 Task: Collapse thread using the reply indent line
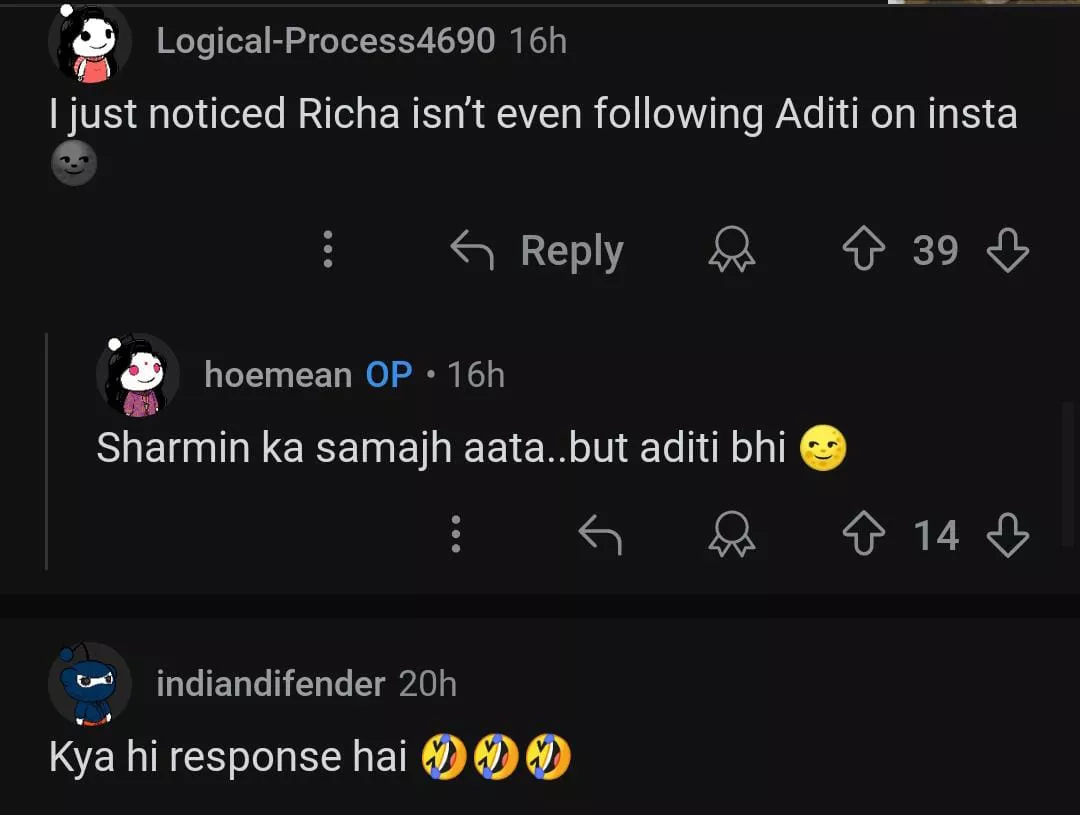tap(47, 450)
